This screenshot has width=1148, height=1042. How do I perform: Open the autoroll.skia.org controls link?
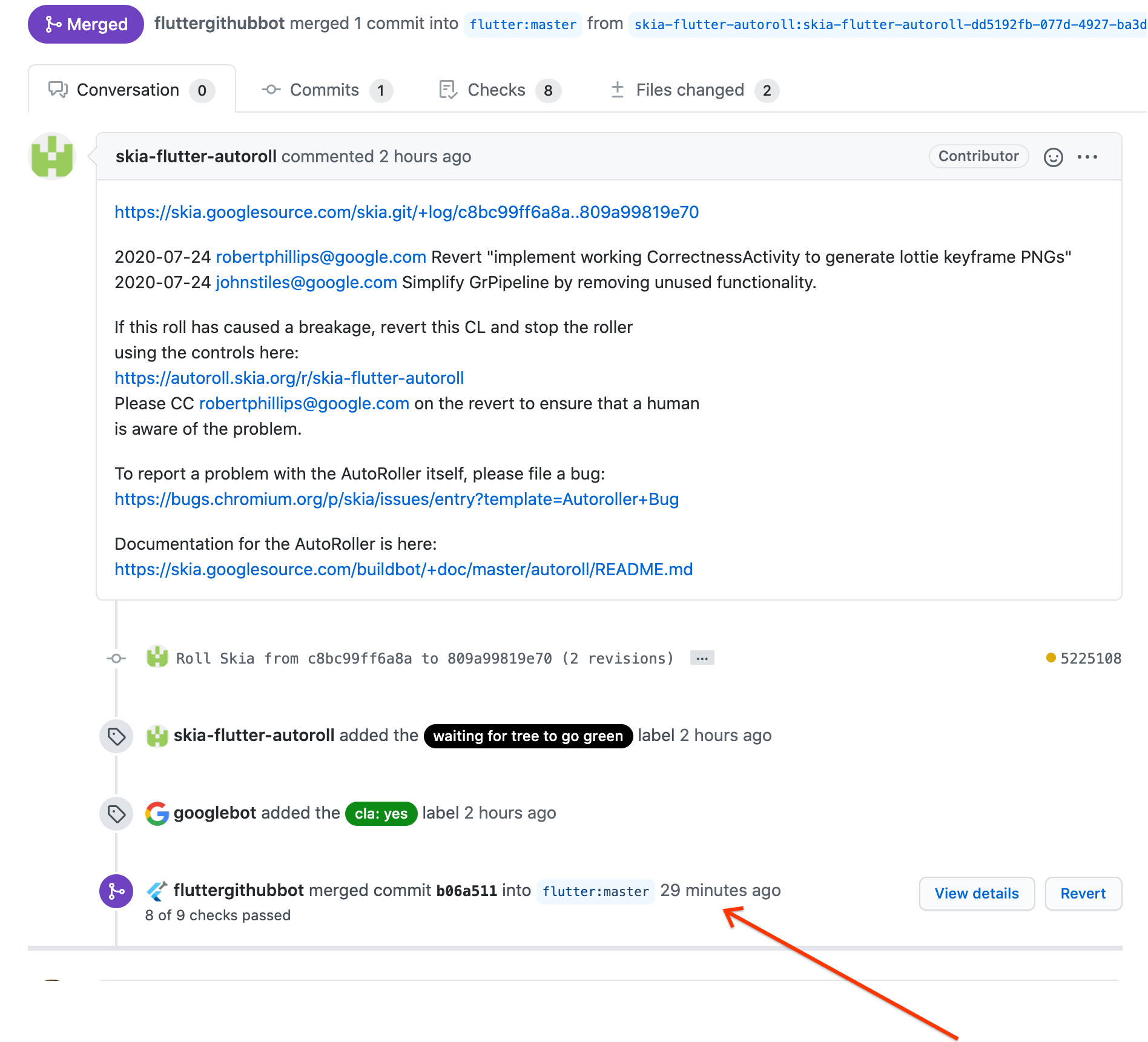pos(288,378)
